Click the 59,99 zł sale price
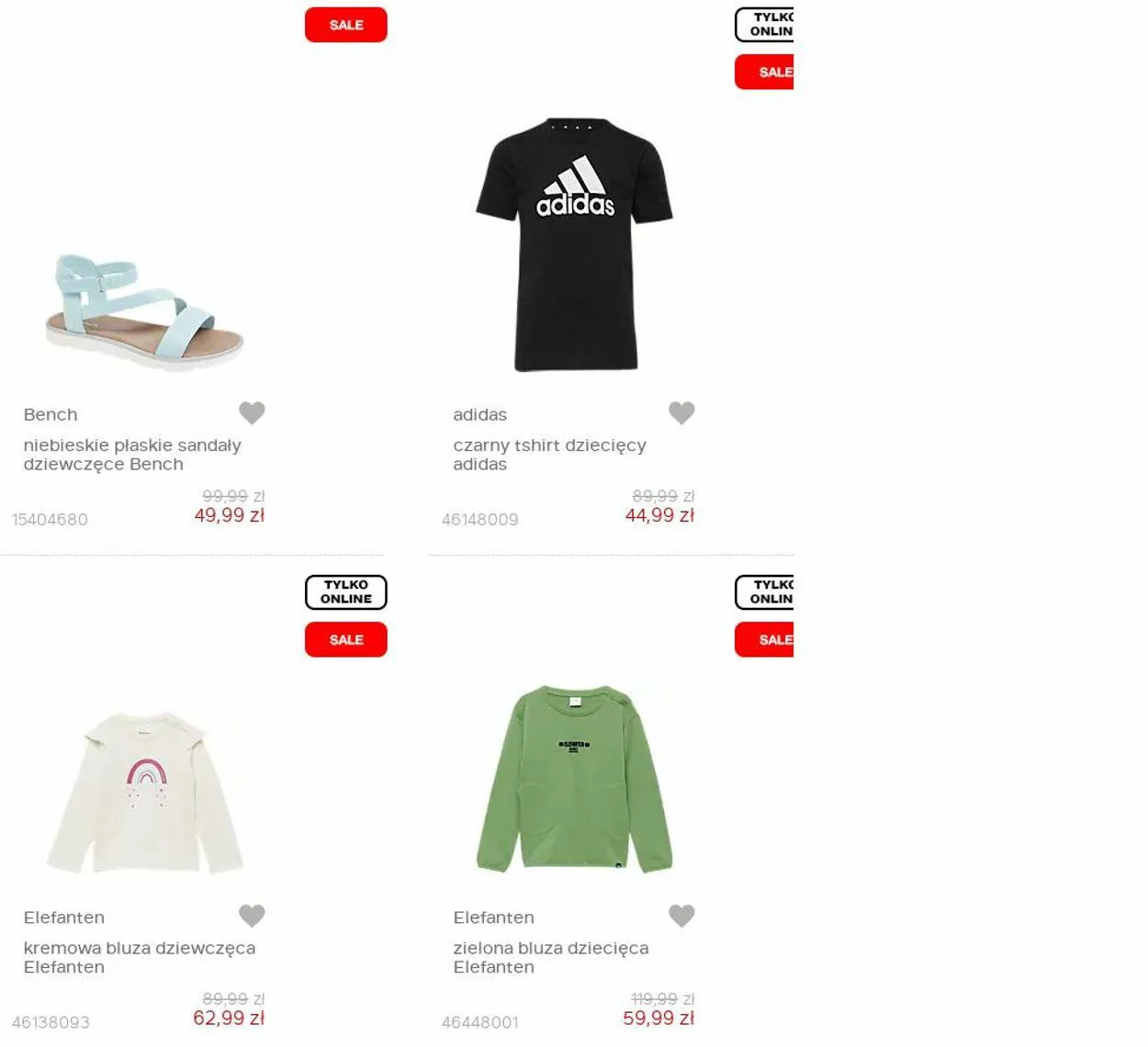The image size is (1148, 1047). point(658,1019)
